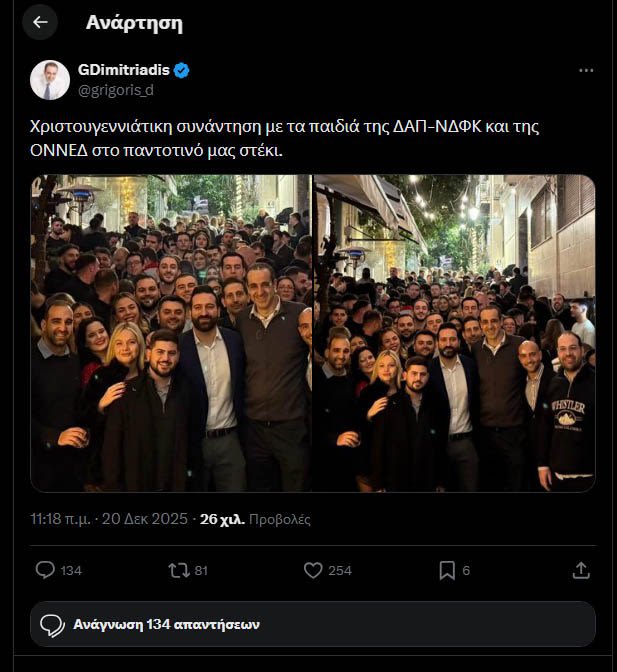Click the GDimitriadis display name

click(122, 70)
